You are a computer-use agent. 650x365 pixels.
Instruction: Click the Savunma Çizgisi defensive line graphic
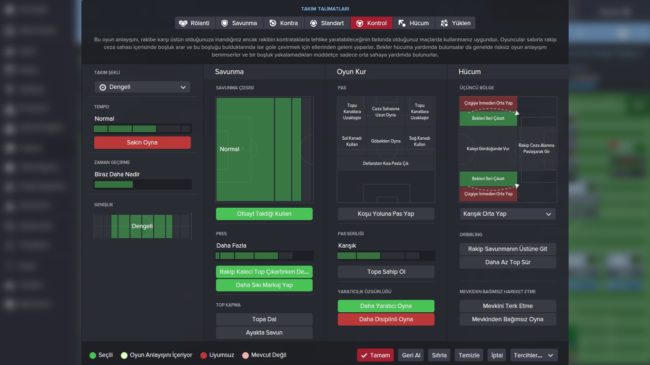(x=264, y=149)
